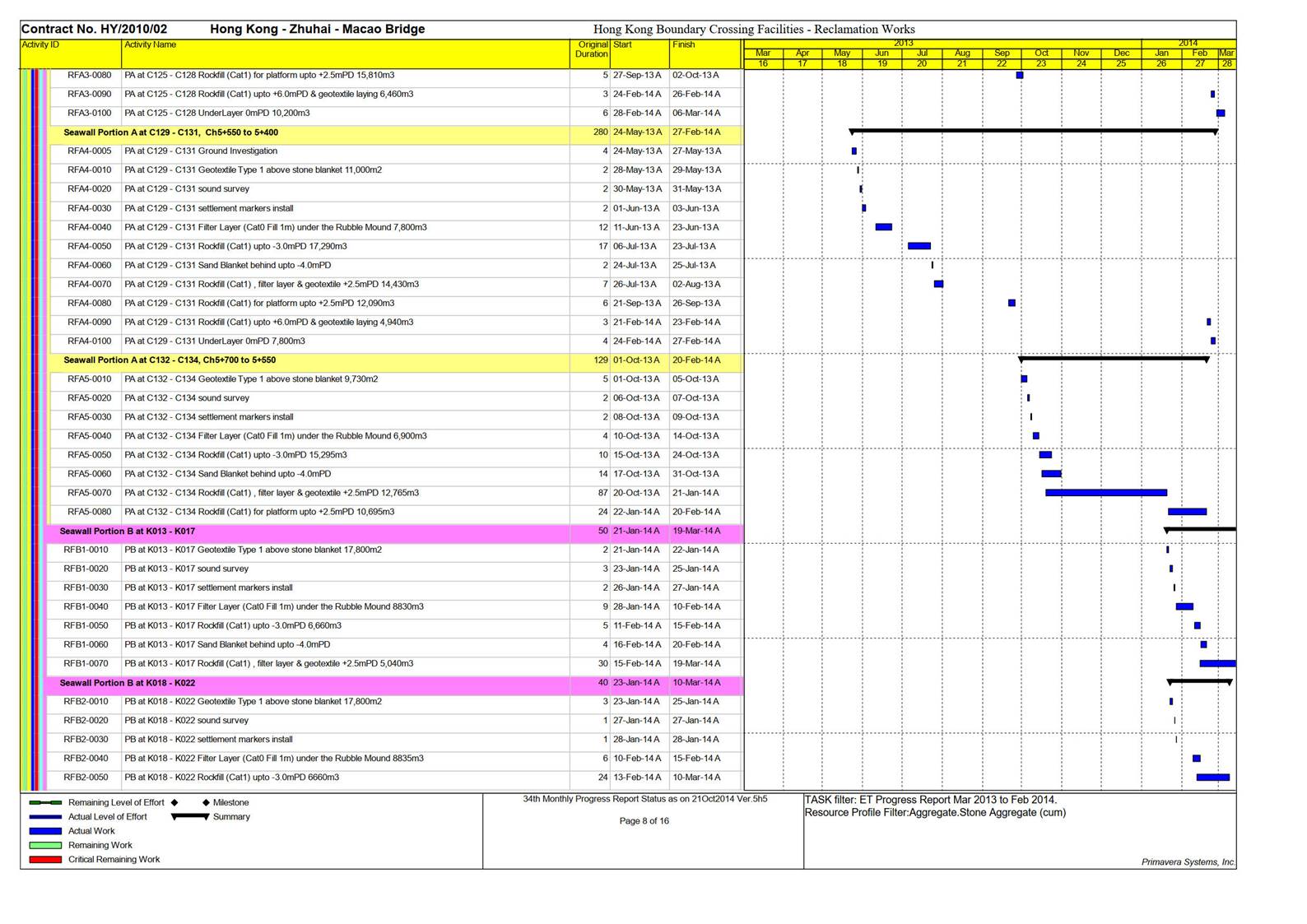Image resolution: width=1307 pixels, height=924 pixels.
Task: Click the 'Primavera Systems, Inc.' credit text
Action: (x=1188, y=862)
